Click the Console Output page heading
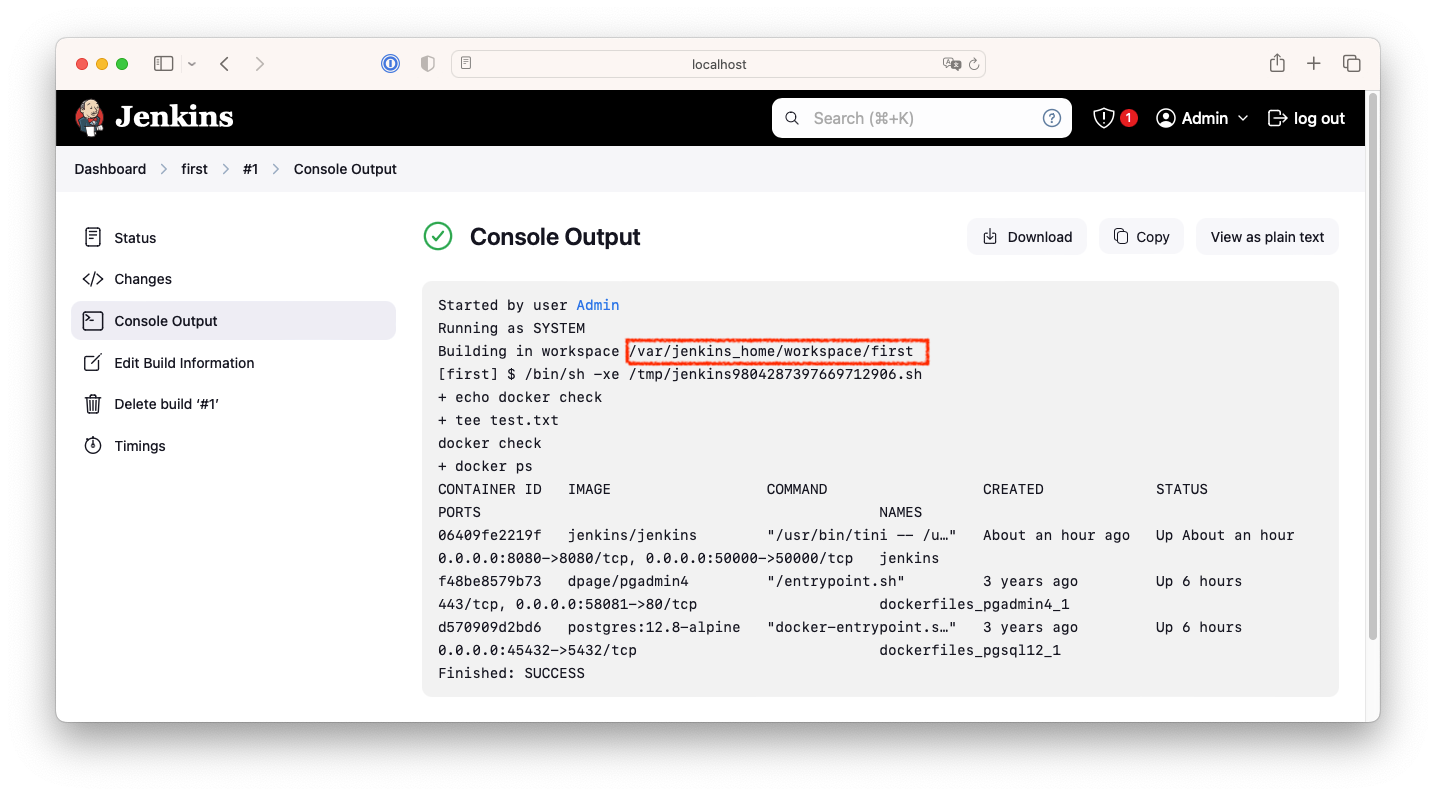1436x796 pixels. tap(555, 237)
